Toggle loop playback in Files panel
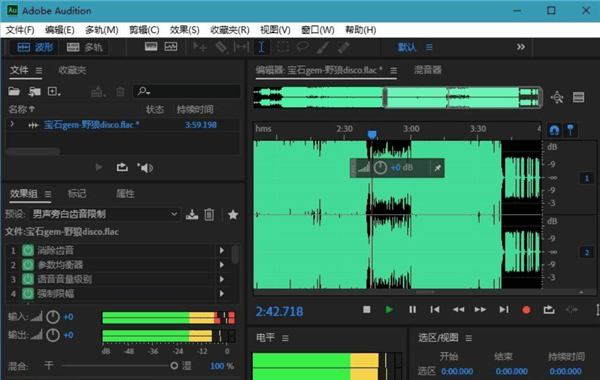The height and width of the screenshot is (380, 600). pyautogui.click(x=122, y=168)
